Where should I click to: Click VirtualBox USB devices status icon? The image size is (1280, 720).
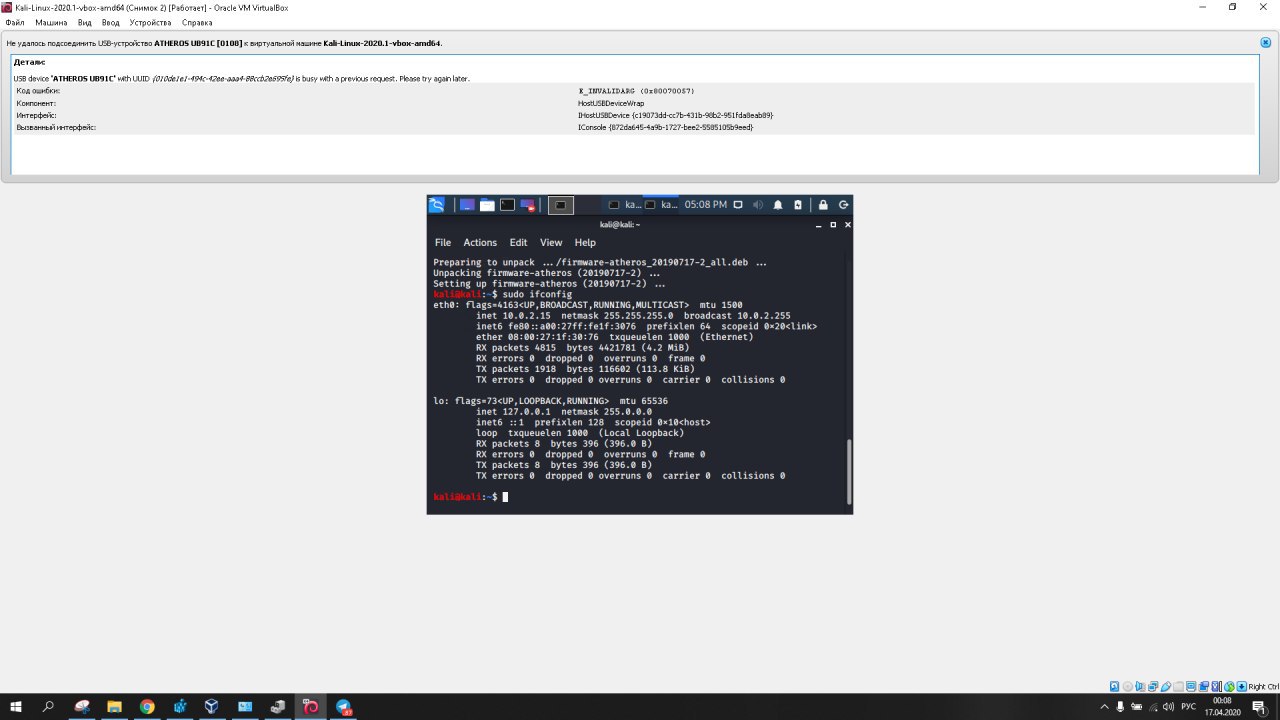1166,686
